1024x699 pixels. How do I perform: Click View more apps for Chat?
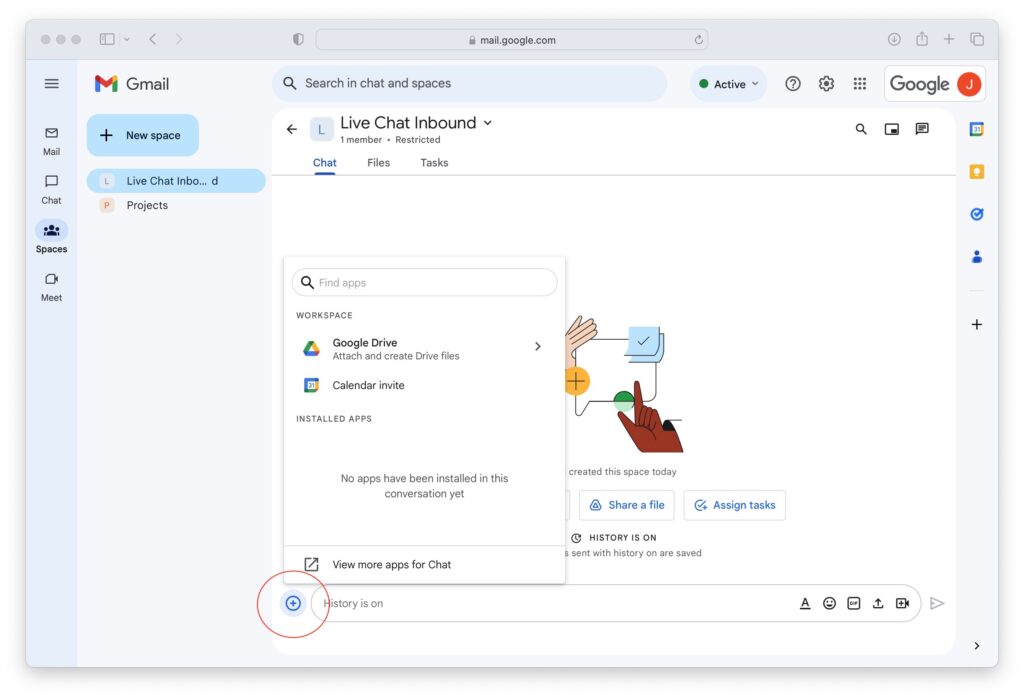click(x=424, y=564)
